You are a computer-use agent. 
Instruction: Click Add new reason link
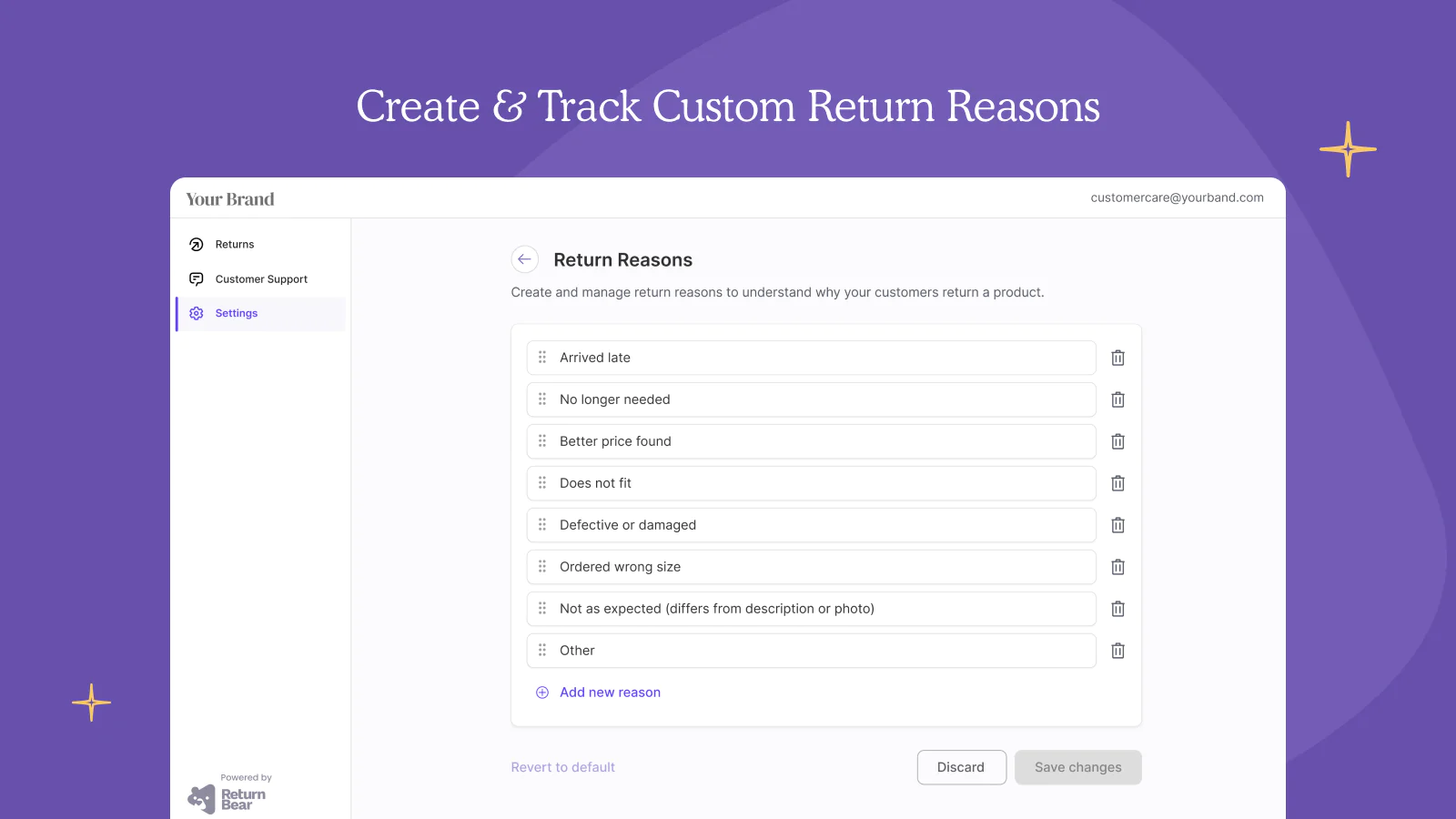pyautogui.click(x=610, y=693)
